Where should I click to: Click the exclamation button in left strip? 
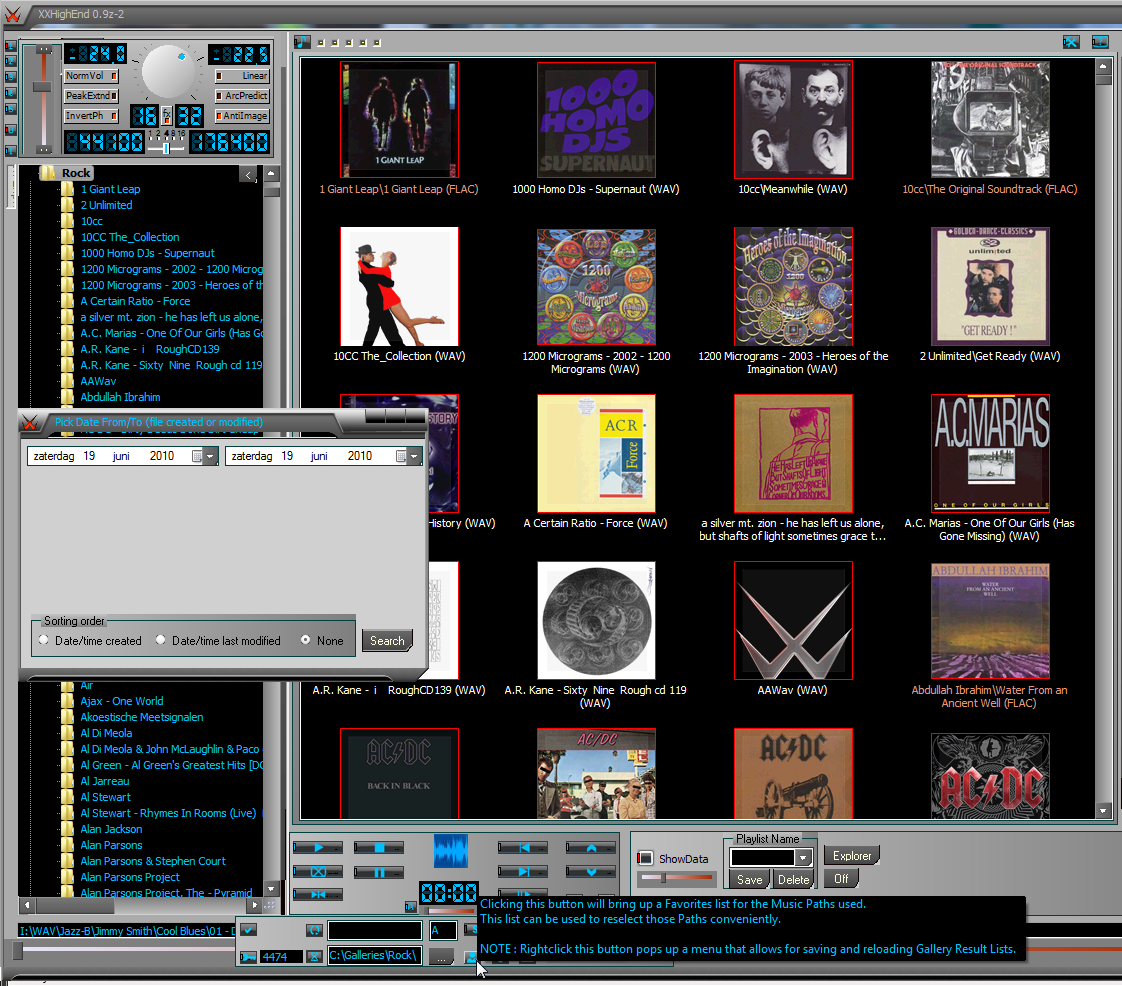11,151
